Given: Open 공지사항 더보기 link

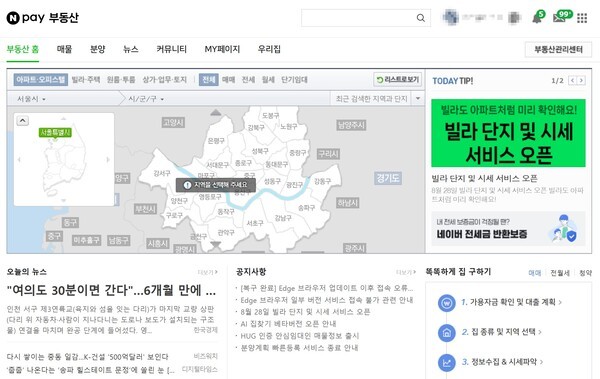Looking at the screenshot, I should [x=406, y=272].
